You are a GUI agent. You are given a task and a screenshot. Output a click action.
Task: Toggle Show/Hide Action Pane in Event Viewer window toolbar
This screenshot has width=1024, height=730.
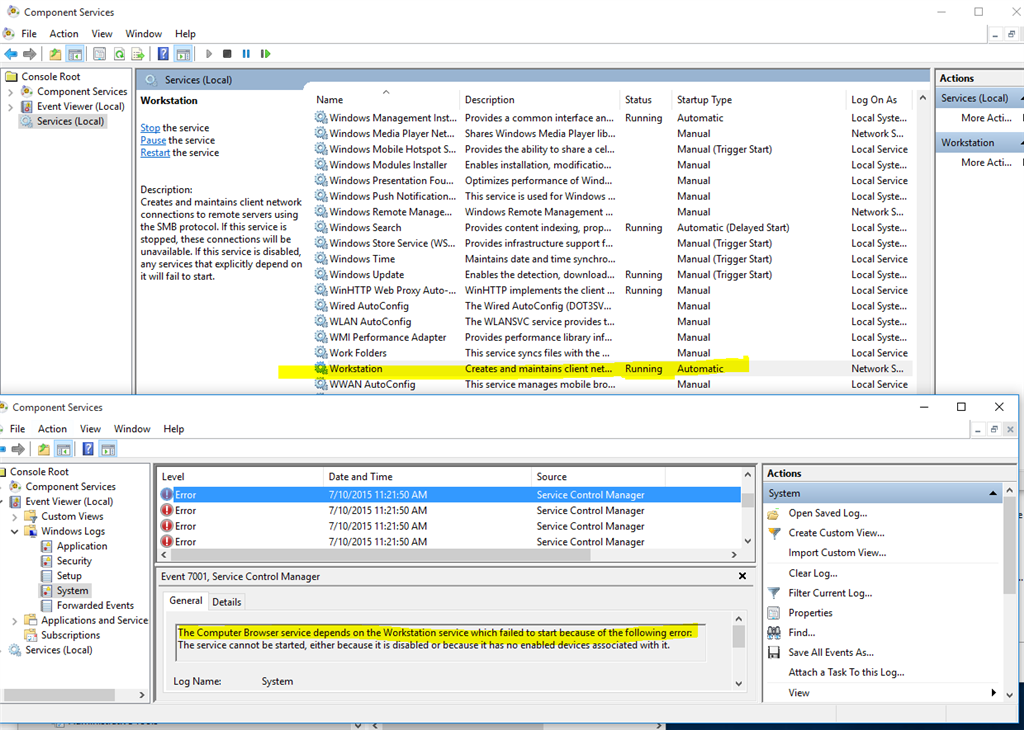click(x=108, y=449)
